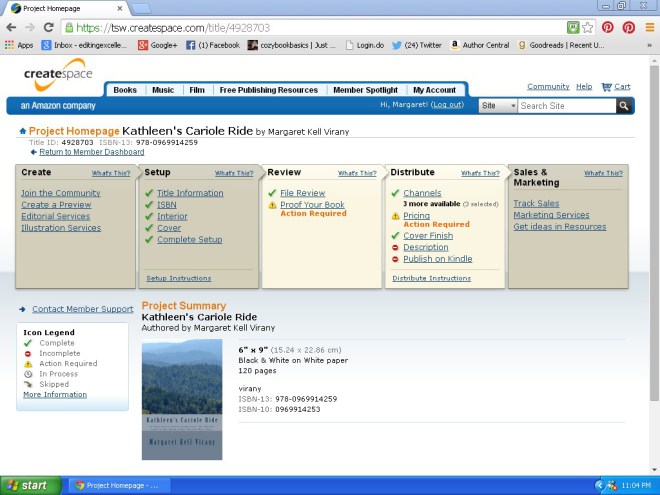Click the Proof Your Book link
Image resolution: width=660 pixels, height=495 pixels.
pyautogui.click(x=312, y=205)
